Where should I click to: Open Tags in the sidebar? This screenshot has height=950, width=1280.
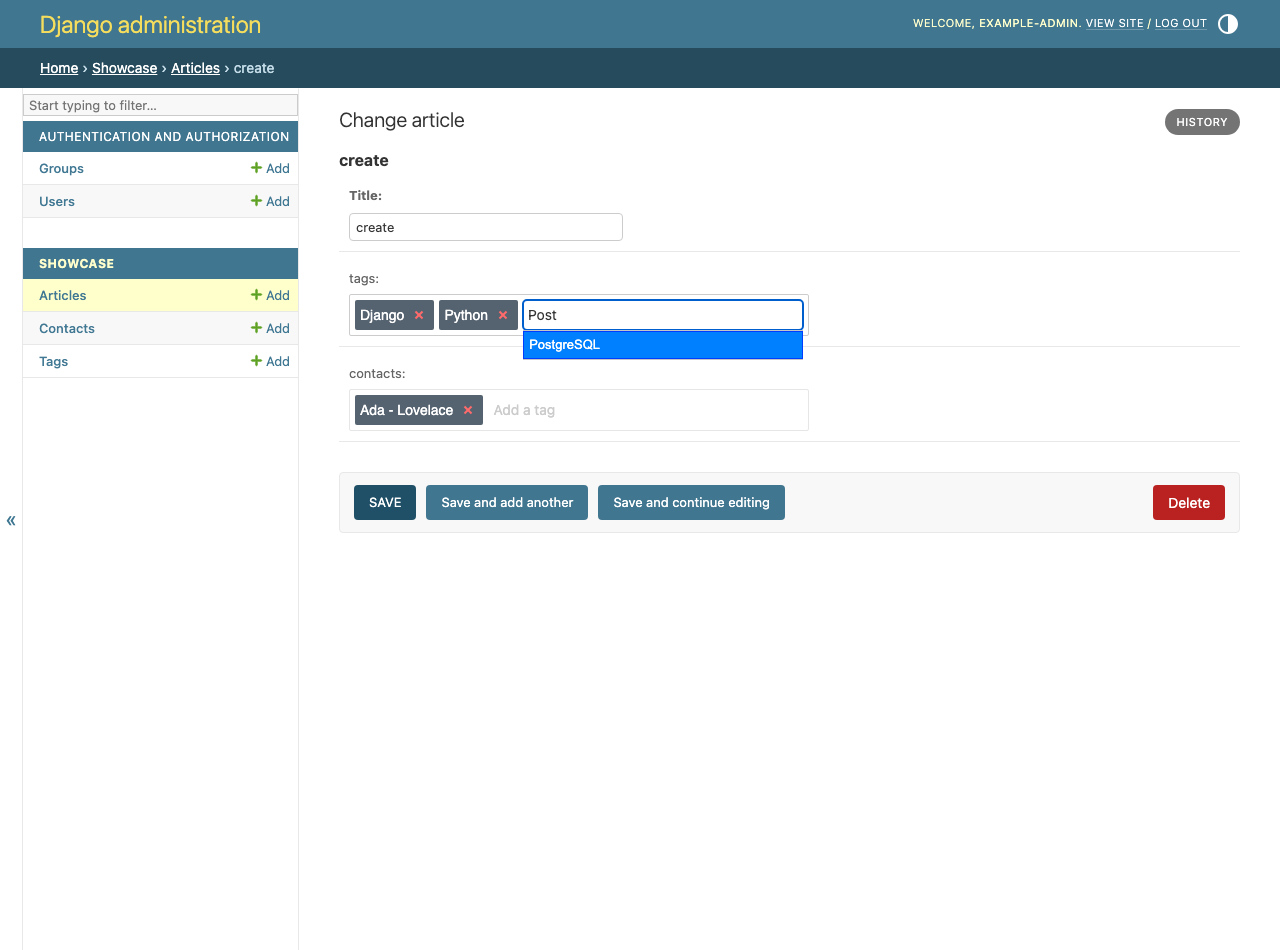point(54,361)
